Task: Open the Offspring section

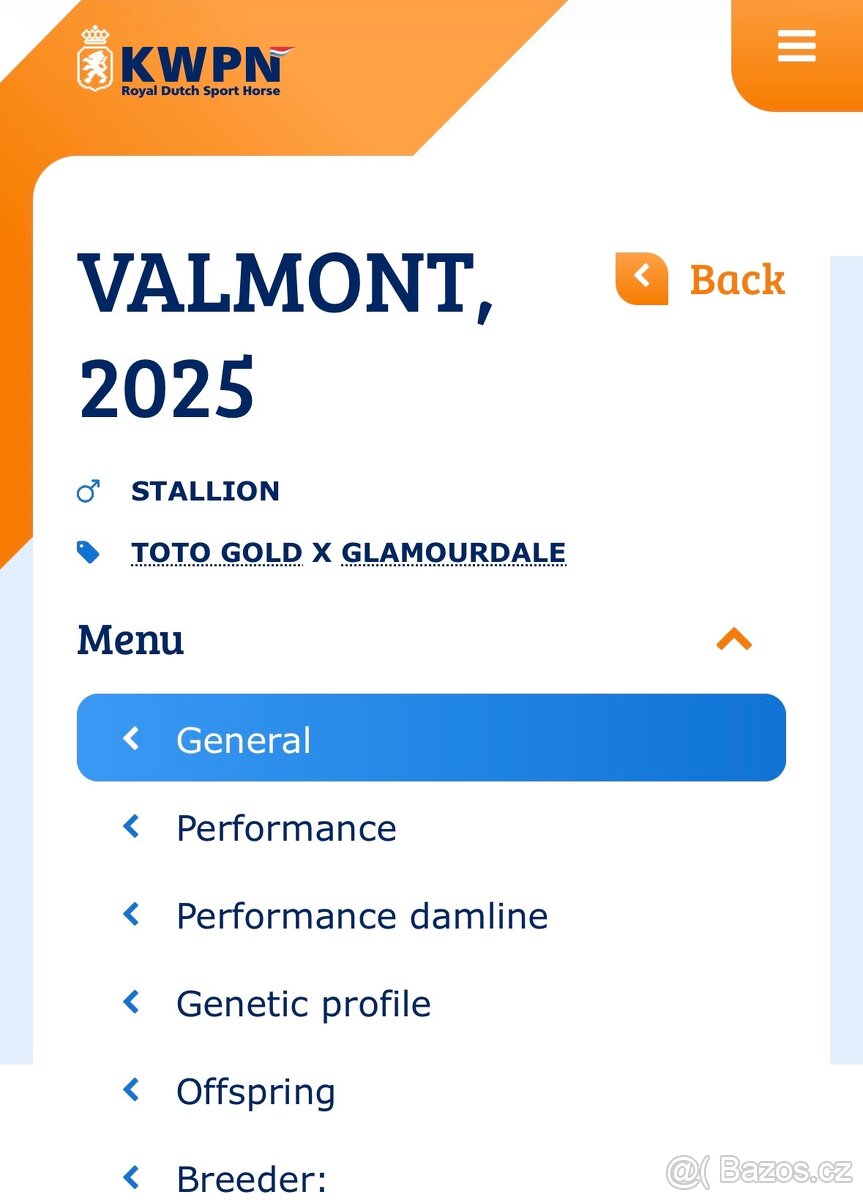Action: click(256, 1091)
